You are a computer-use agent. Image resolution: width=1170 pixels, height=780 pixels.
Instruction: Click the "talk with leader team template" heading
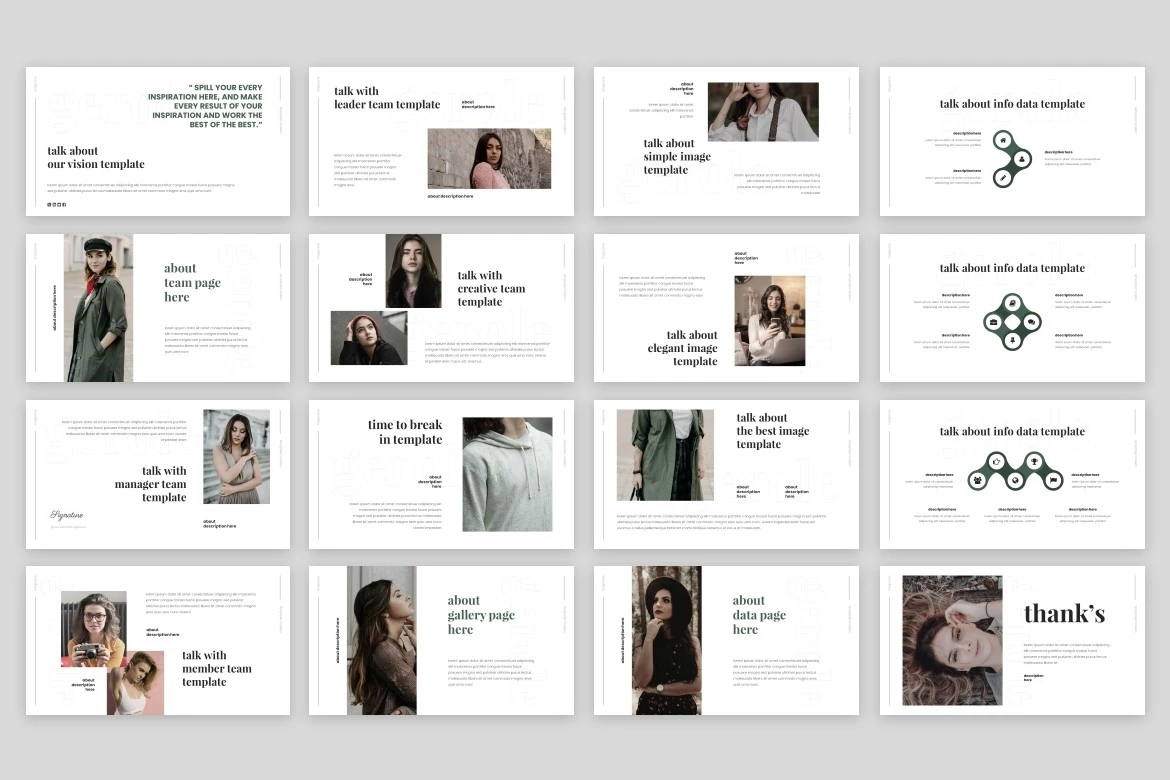point(387,98)
